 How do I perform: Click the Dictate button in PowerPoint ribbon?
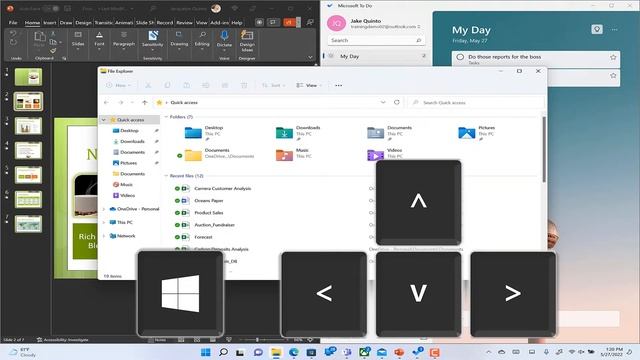[x=224, y=40]
